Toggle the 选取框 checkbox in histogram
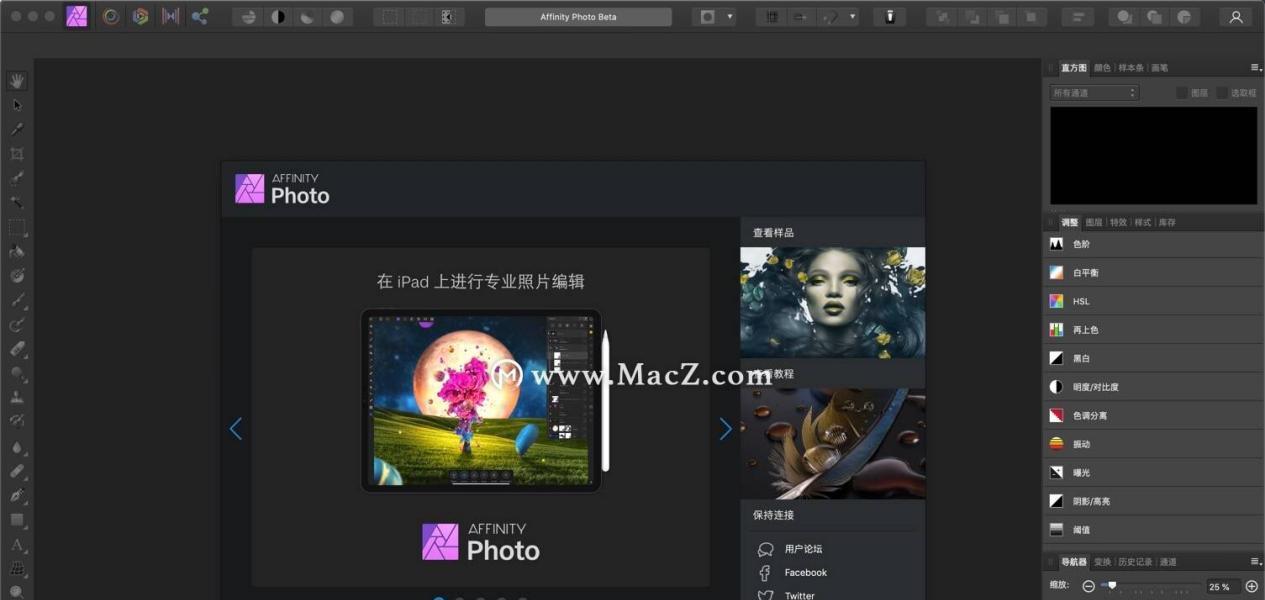Screen dimensions: 1265x600 [x=1222, y=93]
